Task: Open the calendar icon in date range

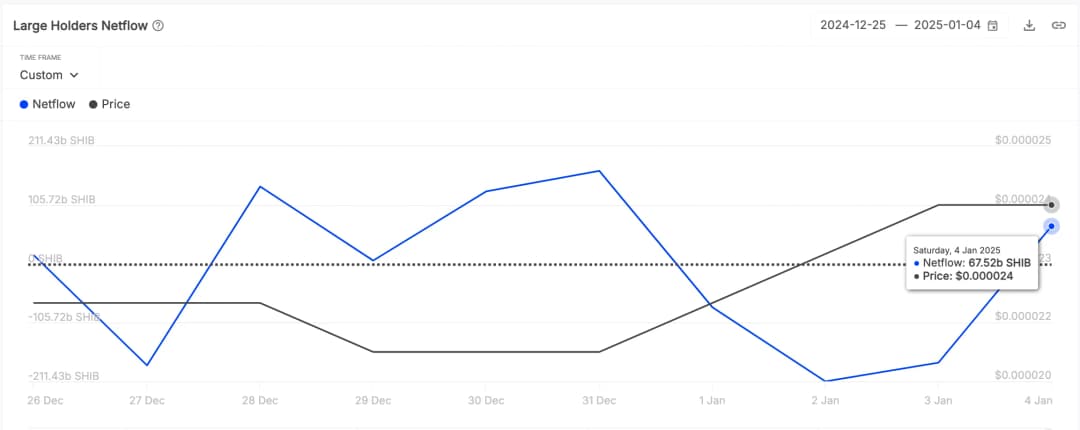Action: 993,26
